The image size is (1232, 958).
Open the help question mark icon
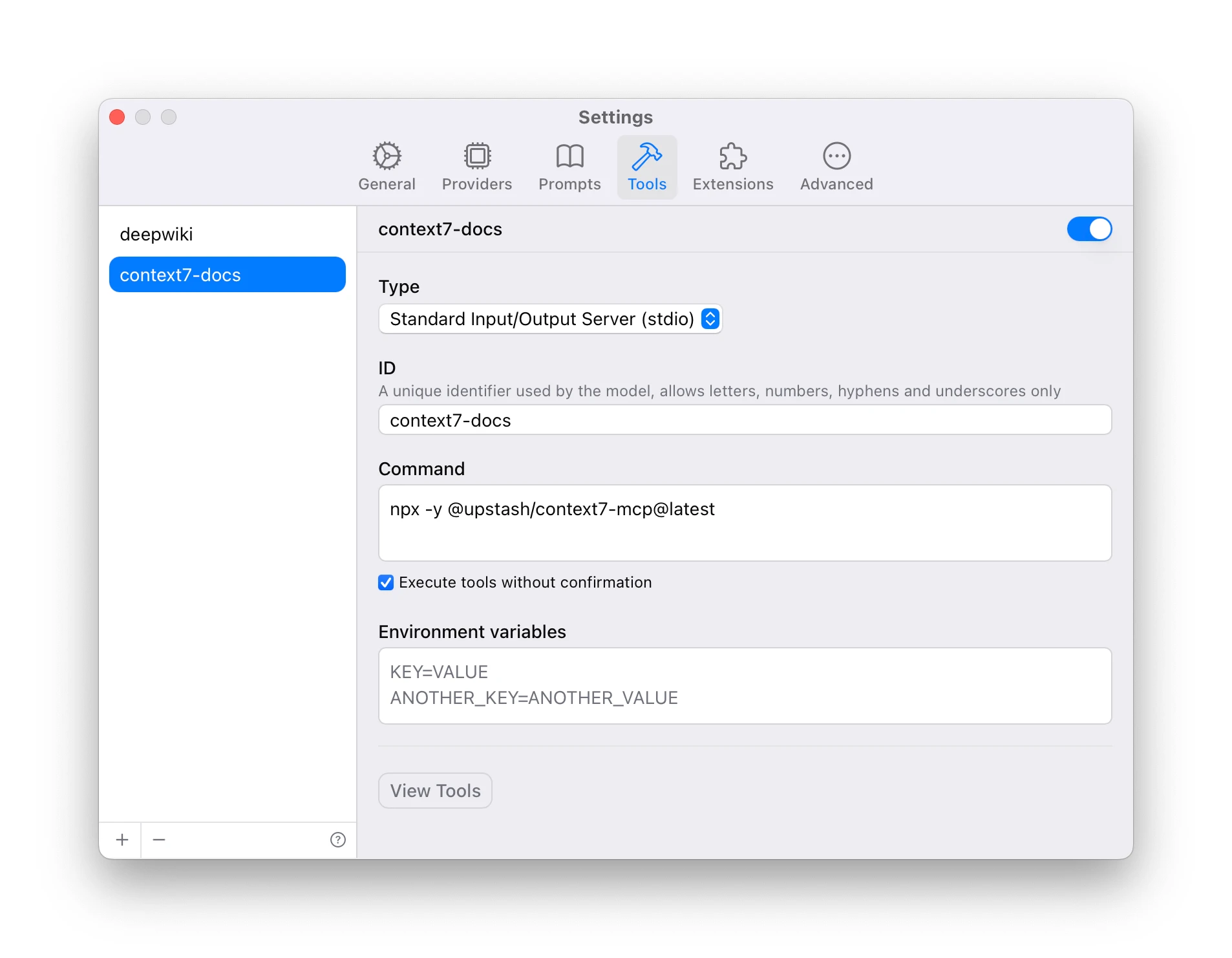337,840
